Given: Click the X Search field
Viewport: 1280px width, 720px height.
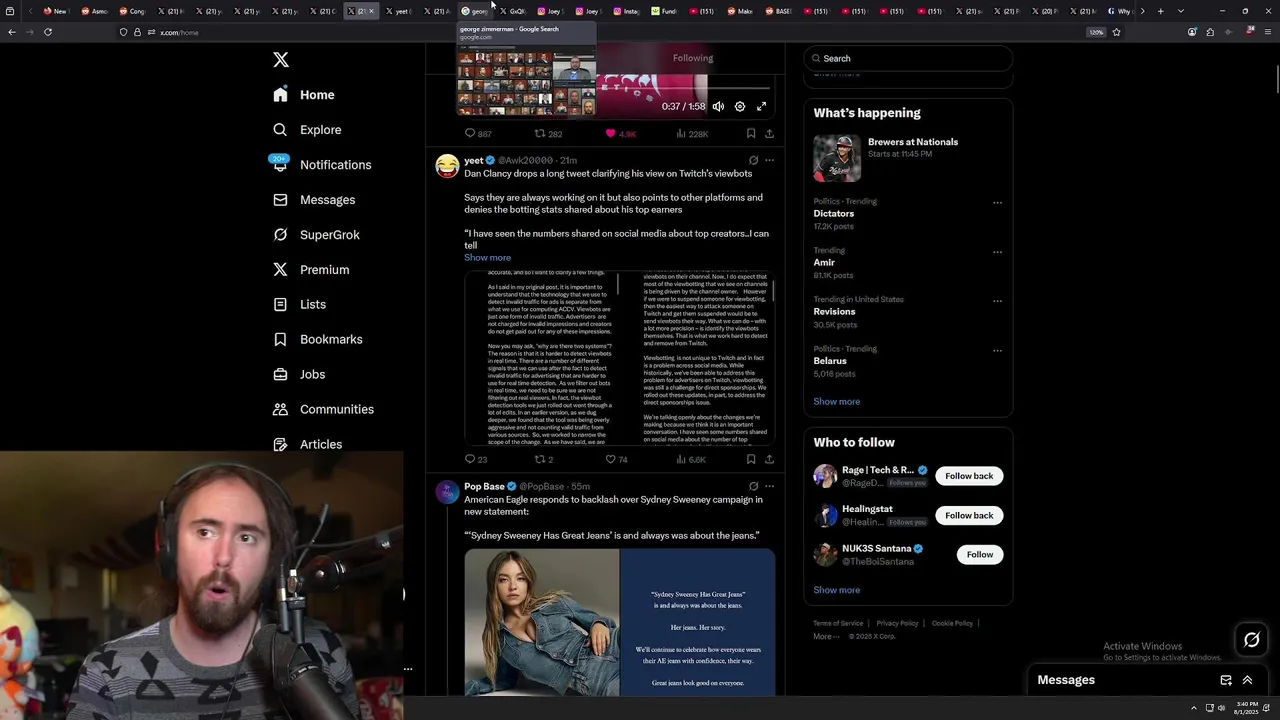Looking at the screenshot, I should click(x=908, y=58).
